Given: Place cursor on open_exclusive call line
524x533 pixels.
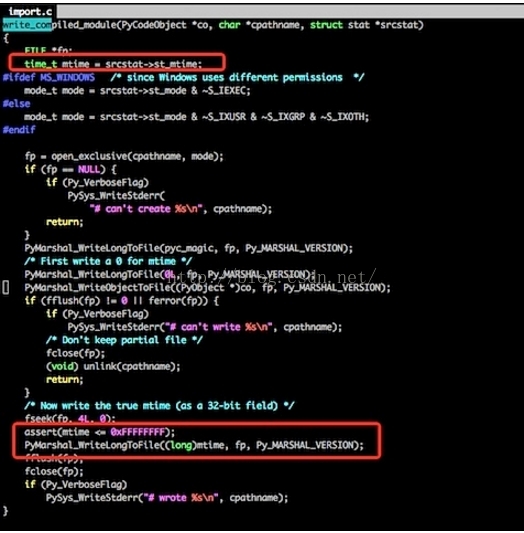Looking at the screenshot, I should click(124, 156).
